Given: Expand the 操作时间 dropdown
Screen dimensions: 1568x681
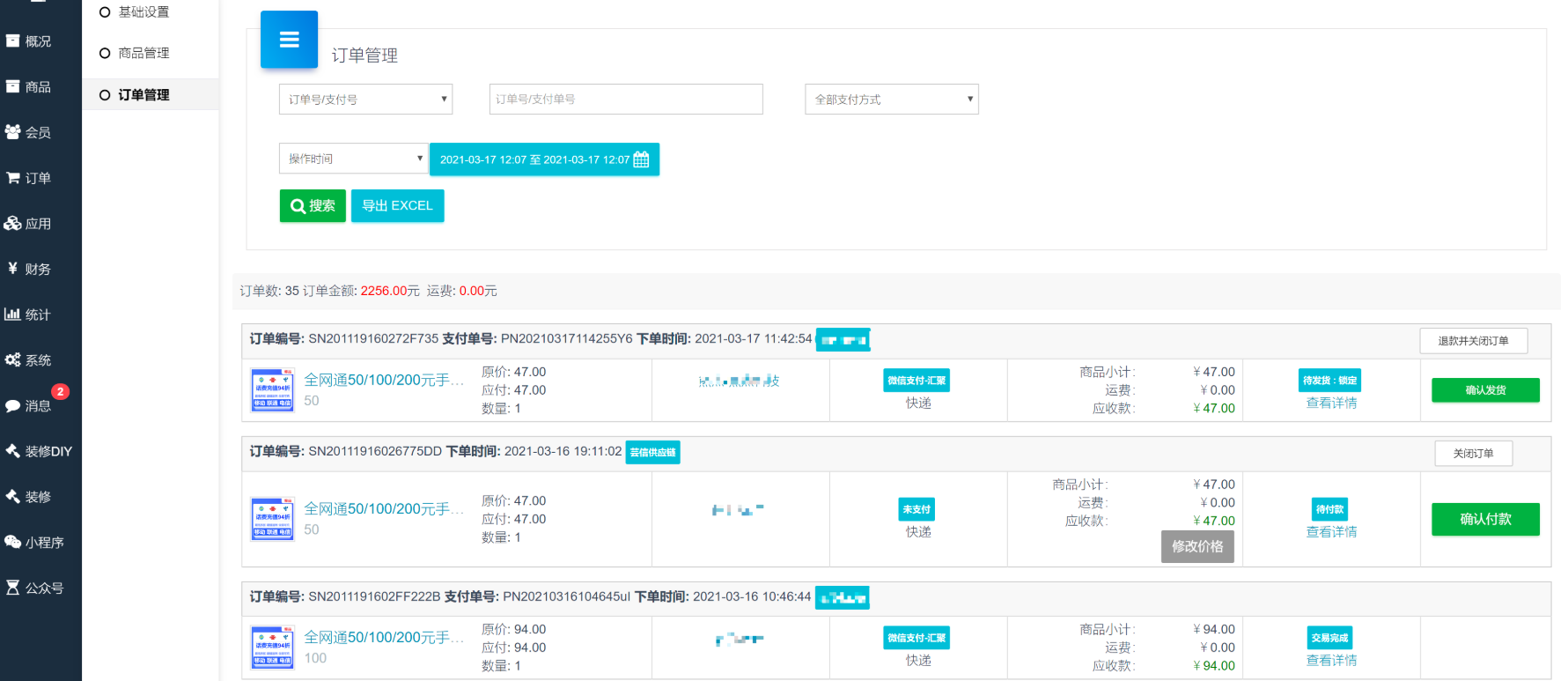Looking at the screenshot, I should [353, 159].
